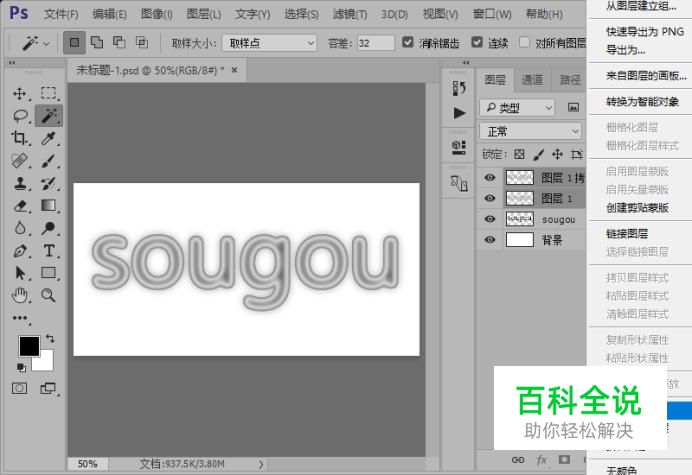The image size is (692, 475).
Task: Click the foreground black color swatch
Action: [x=29, y=346]
